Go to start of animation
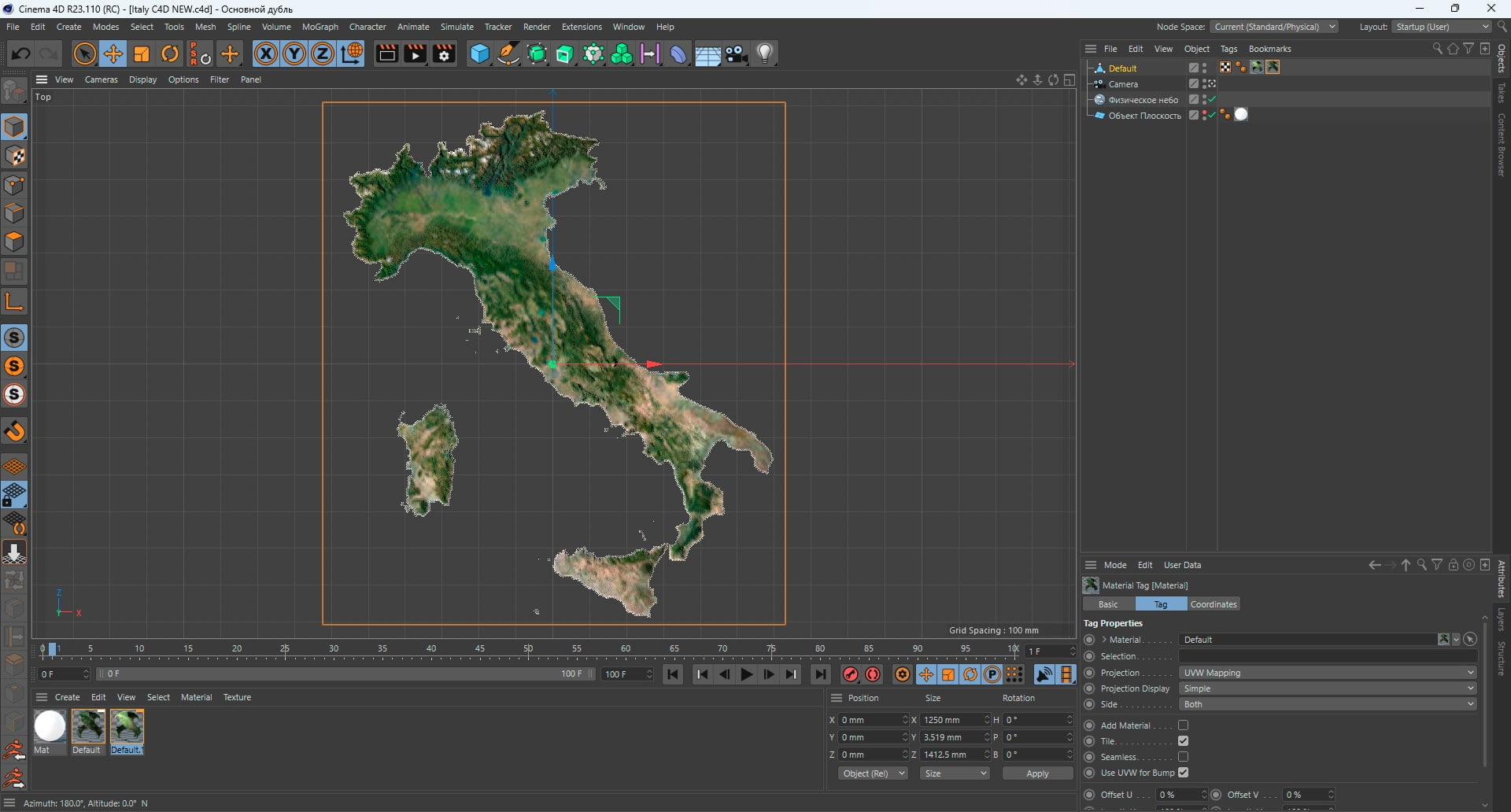Screen dimensions: 1511x812 coord(672,674)
